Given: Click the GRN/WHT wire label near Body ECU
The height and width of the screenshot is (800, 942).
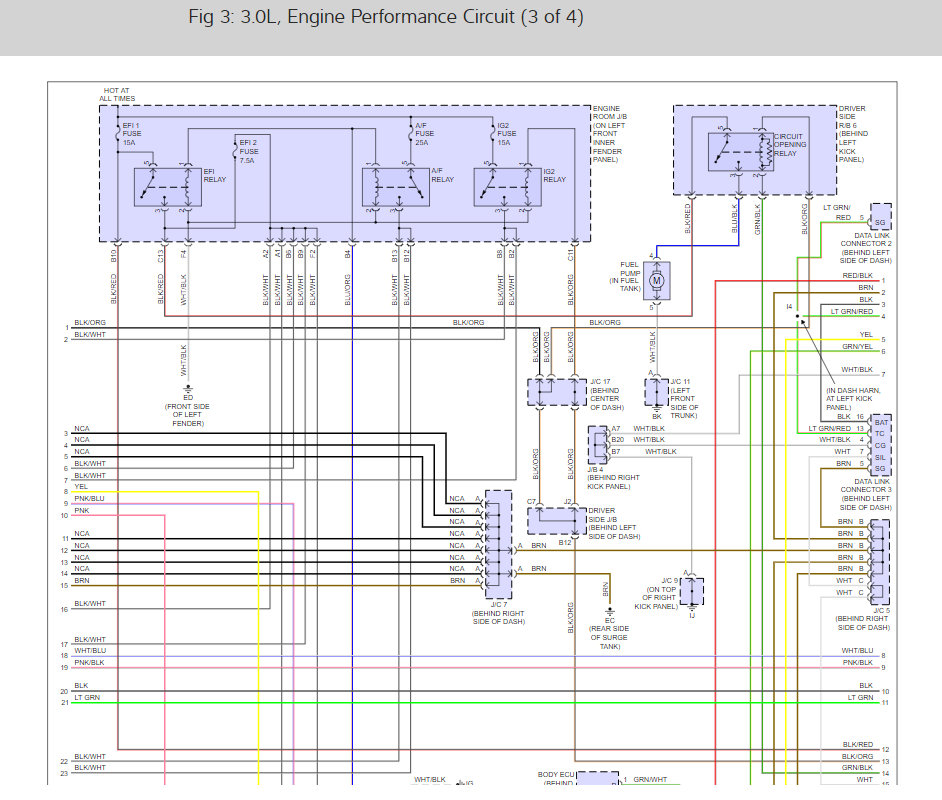Looking at the screenshot, I should 650,780.
